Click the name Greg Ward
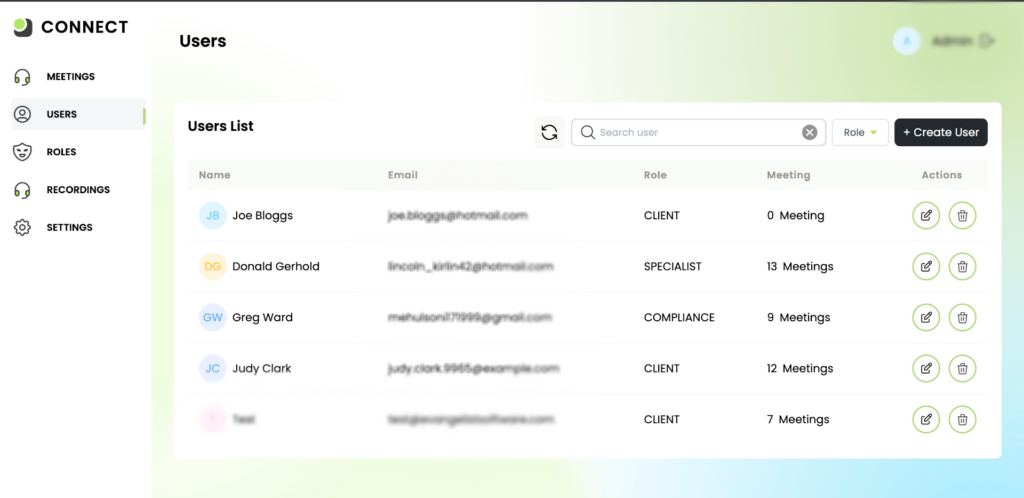This screenshot has height=498, width=1024. tap(263, 317)
